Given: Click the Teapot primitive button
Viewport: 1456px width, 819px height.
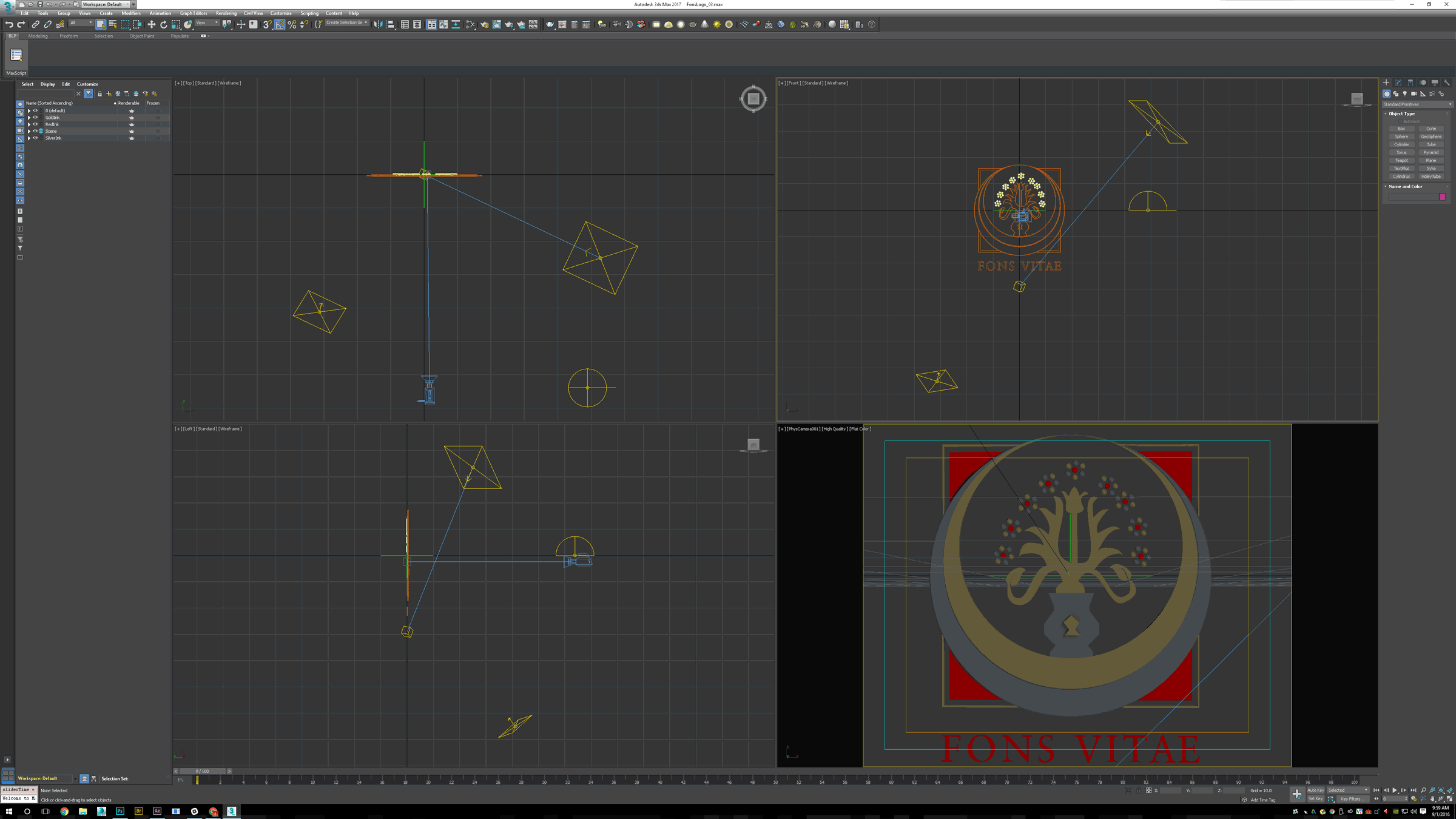Looking at the screenshot, I should point(1401,161).
